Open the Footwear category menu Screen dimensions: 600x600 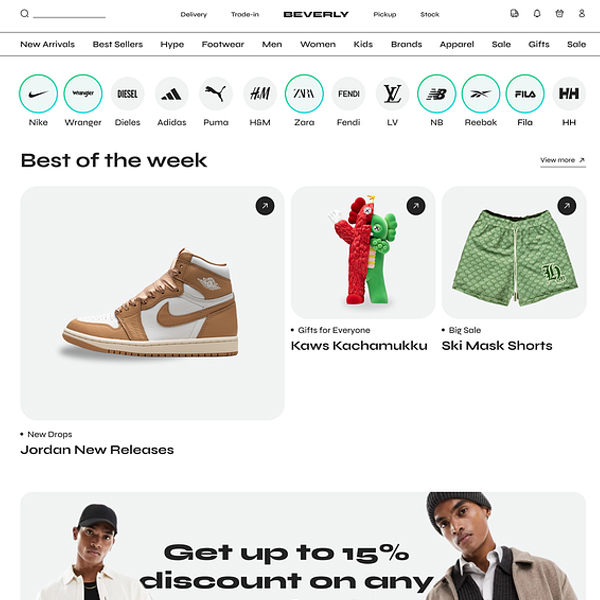point(223,44)
